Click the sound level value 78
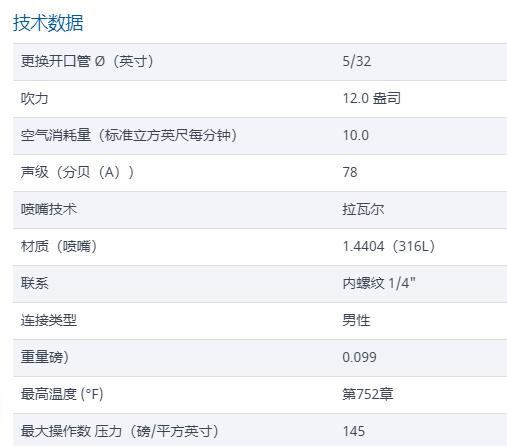The image size is (507, 446). 350,172
